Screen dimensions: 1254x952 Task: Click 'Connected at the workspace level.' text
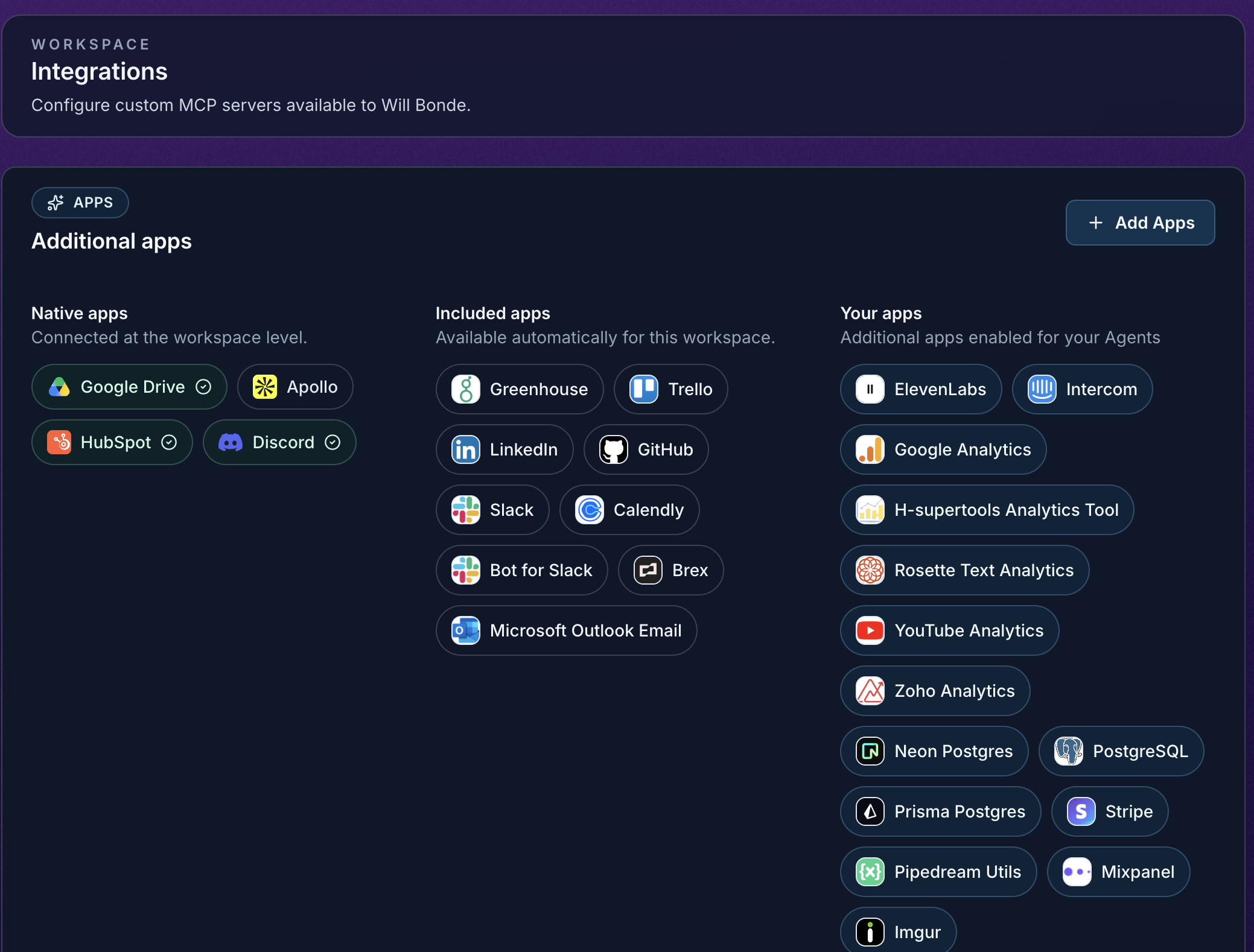coord(170,337)
